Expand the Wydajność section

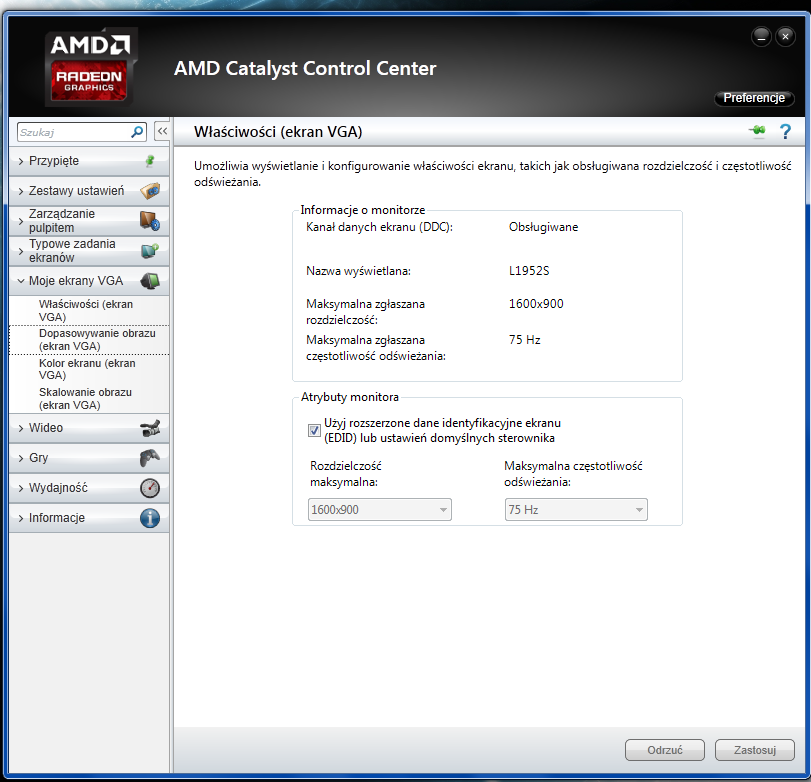click(89, 488)
